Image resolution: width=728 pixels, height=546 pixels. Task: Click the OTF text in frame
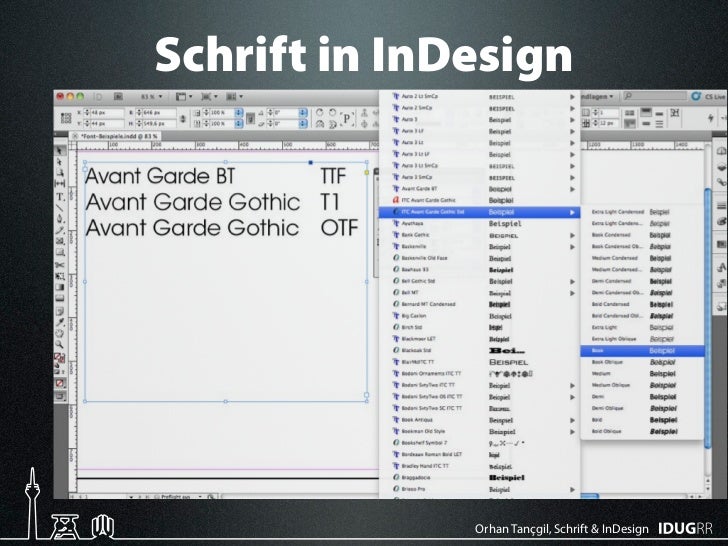pos(339,228)
